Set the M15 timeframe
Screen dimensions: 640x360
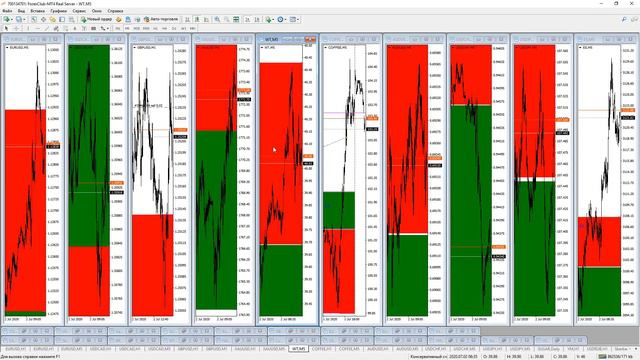coord(136,28)
